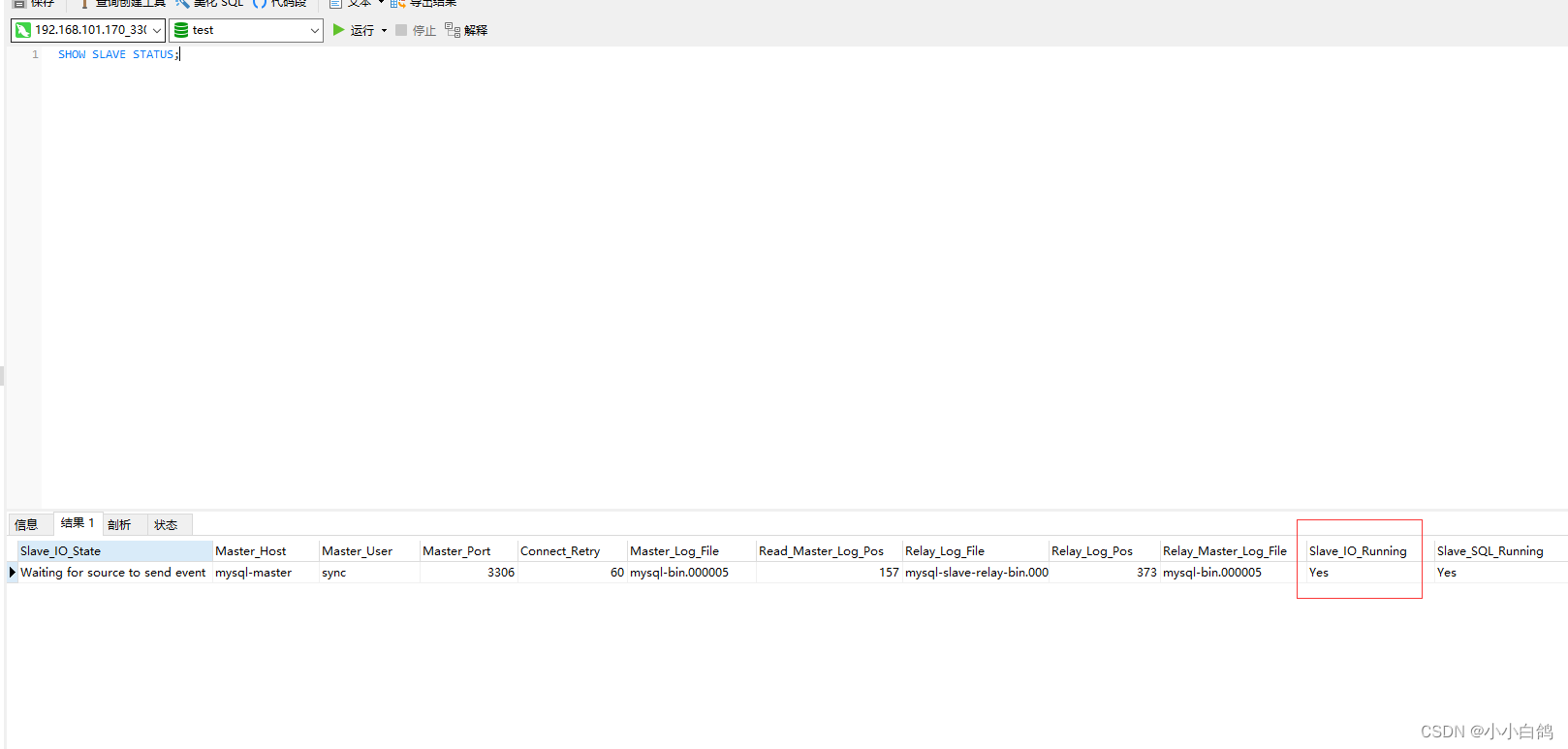Click the Stop (停止) button
1568x749 pixels.
pyautogui.click(x=416, y=31)
